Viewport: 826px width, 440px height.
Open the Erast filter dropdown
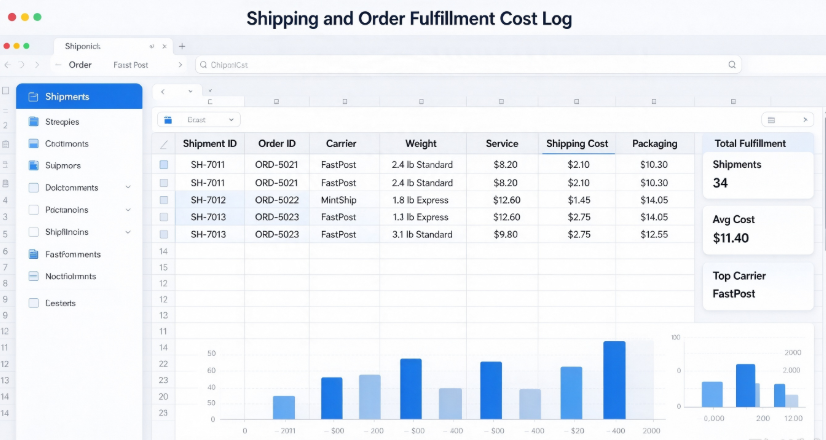click(x=199, y=120)
